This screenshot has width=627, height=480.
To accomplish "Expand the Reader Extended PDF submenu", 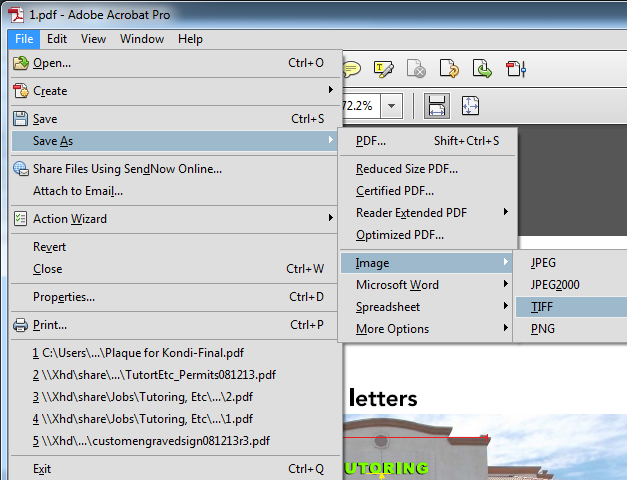I will [x=506, y=212].
